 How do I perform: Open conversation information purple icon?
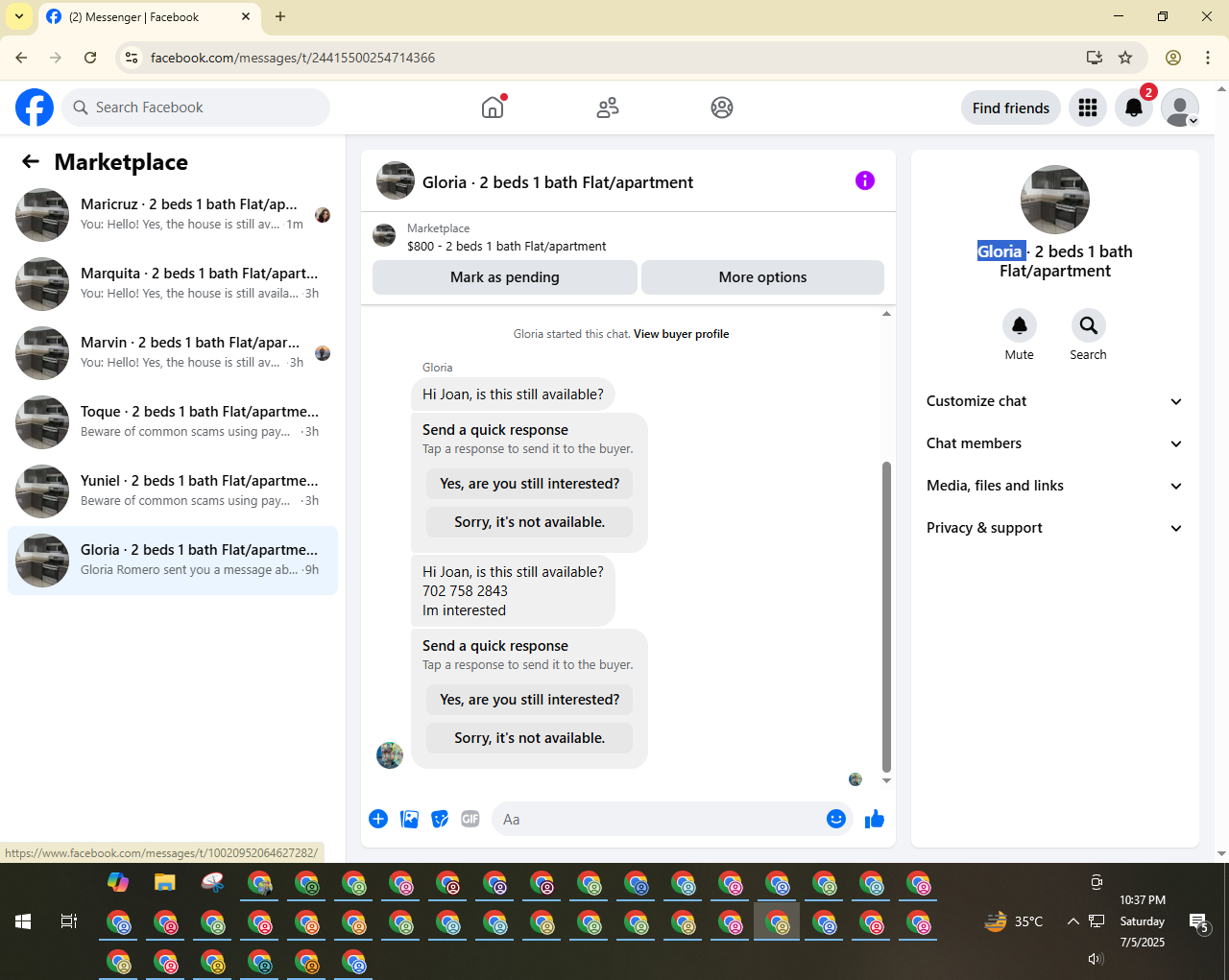click(865, 180)
